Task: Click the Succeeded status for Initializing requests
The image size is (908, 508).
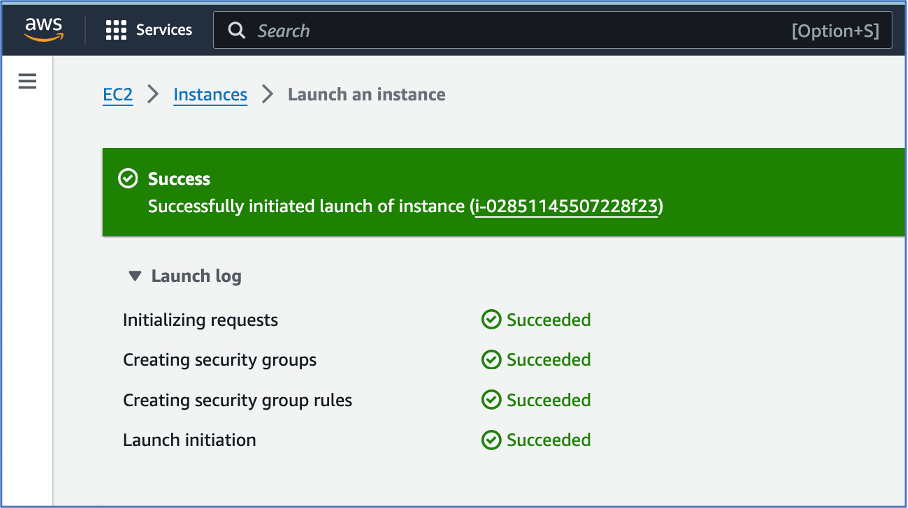Action: (x=548, y=320)
